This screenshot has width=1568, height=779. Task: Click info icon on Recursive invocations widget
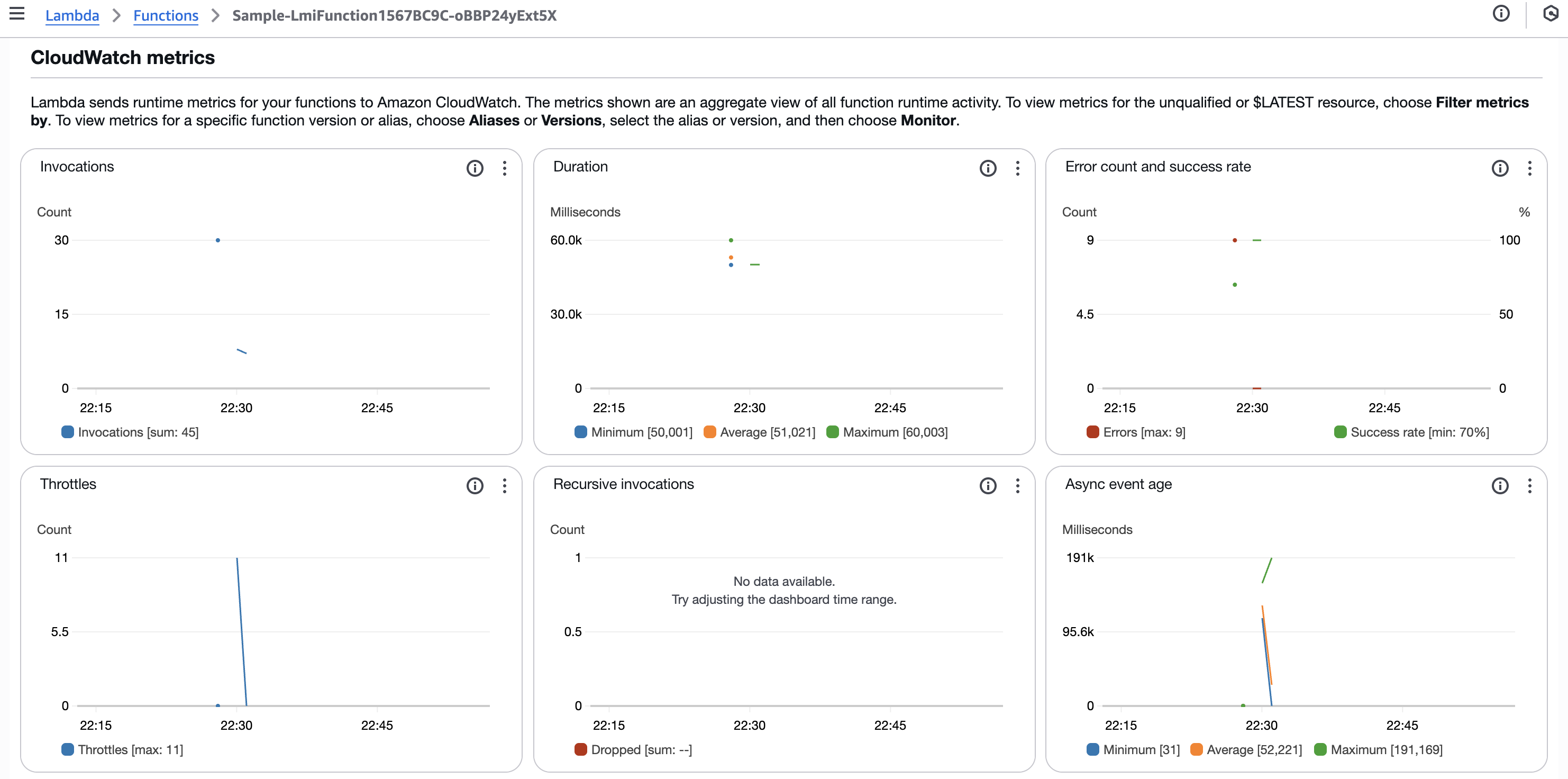point(987,485)
